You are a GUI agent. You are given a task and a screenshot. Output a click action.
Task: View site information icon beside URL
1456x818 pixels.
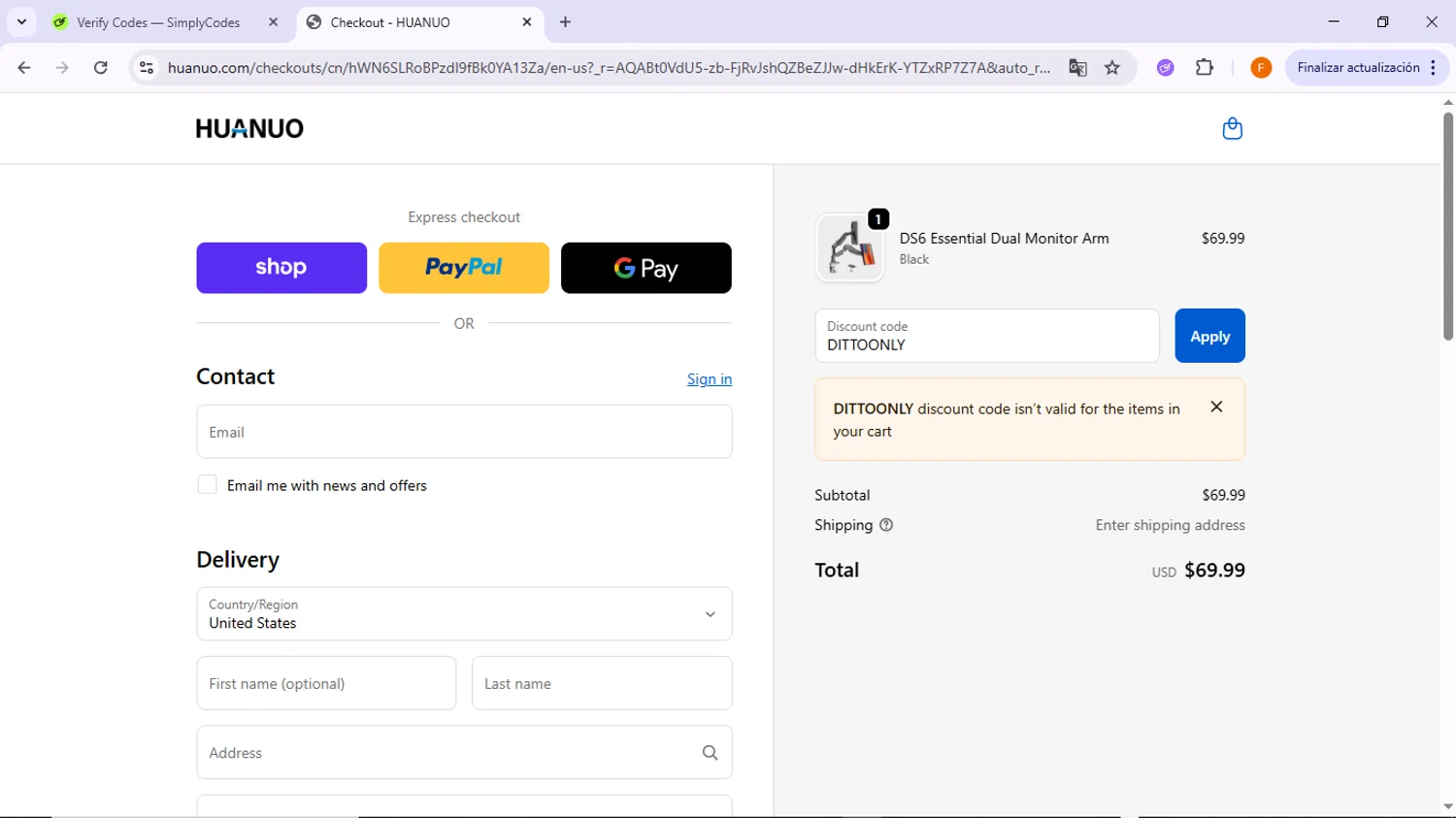tap(147, 68)
